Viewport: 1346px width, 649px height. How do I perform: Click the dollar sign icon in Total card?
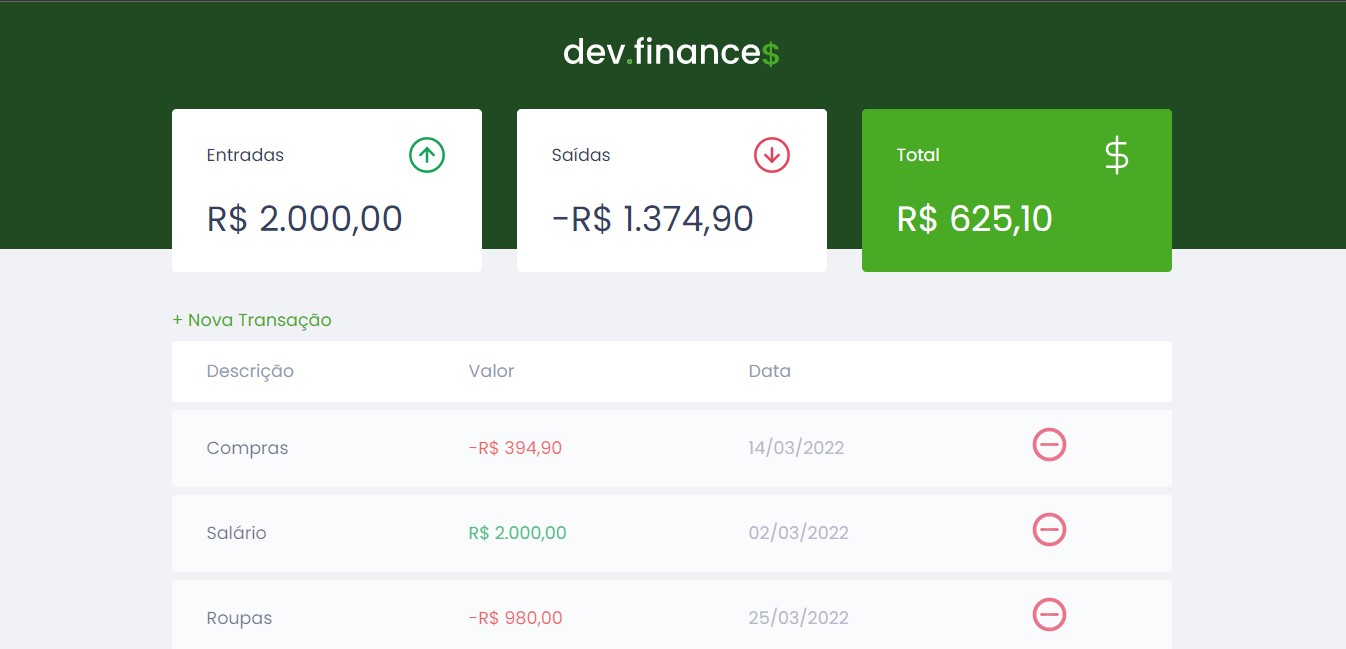1116,156
